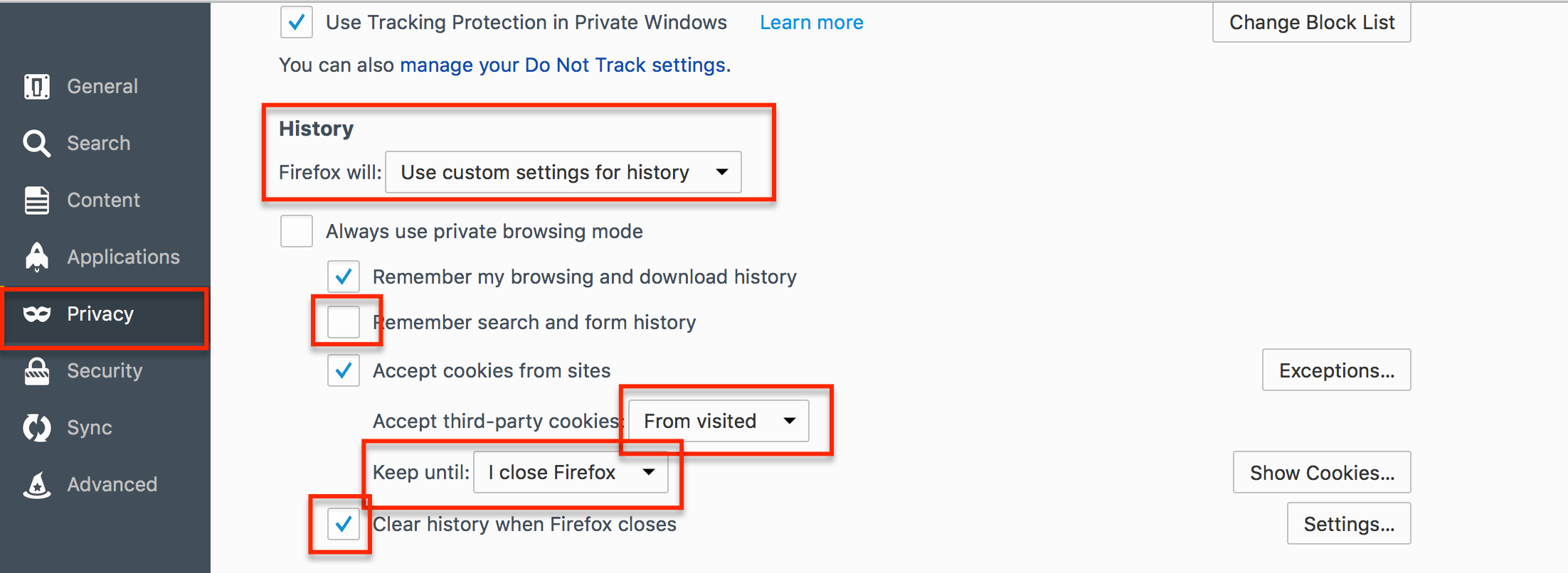Screen dimensions: 1568x573
Task: Open the Advanced preferences section
Action: [x=112, y=485]
